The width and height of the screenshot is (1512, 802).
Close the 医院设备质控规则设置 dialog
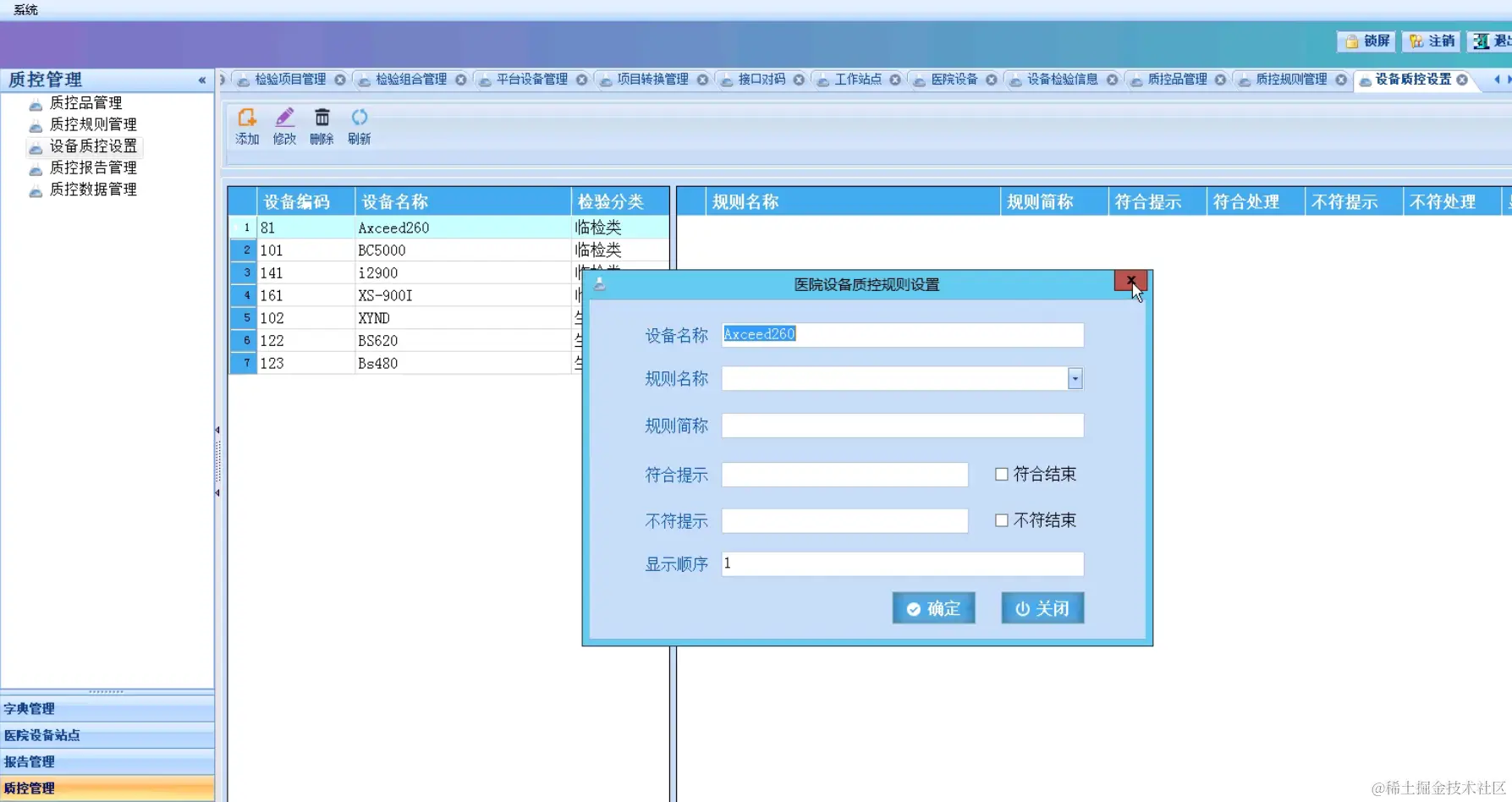coord(1130,281)
